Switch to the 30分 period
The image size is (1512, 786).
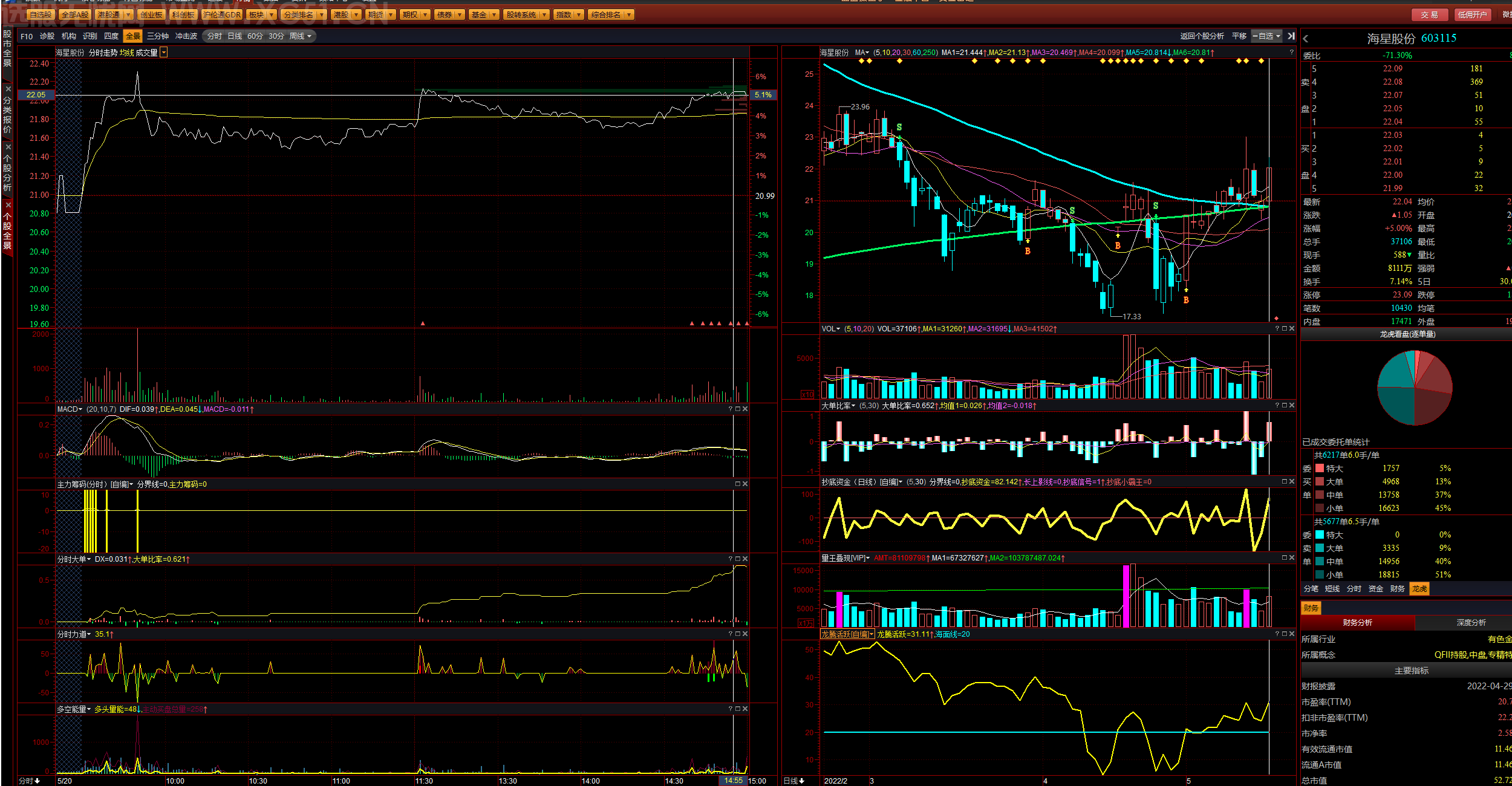[x=276, y=36]
